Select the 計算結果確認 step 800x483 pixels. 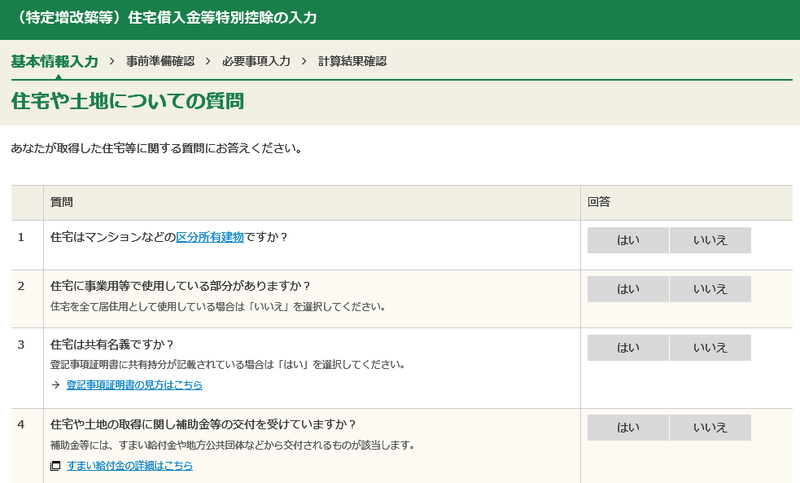352,62
